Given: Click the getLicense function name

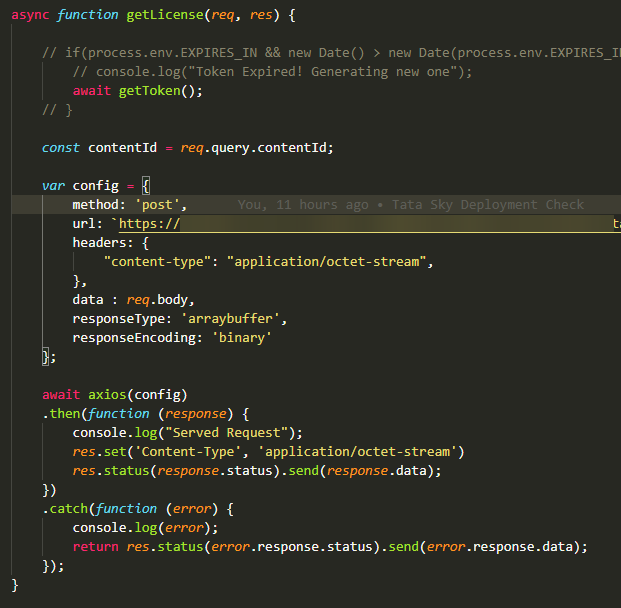Looking at the screenshot, I should [165, 15].
